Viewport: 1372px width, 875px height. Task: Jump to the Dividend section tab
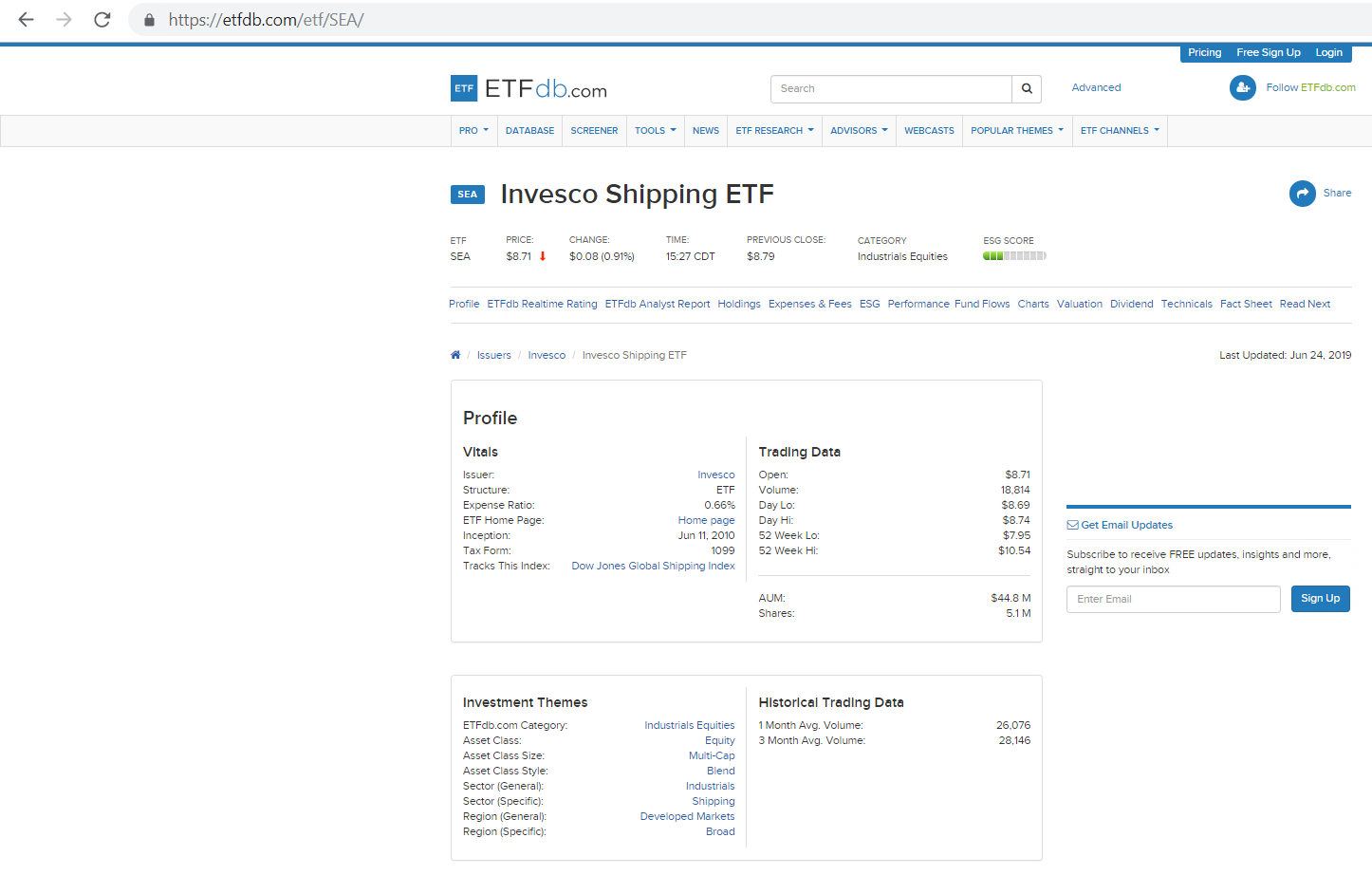tap(1131, 304)
